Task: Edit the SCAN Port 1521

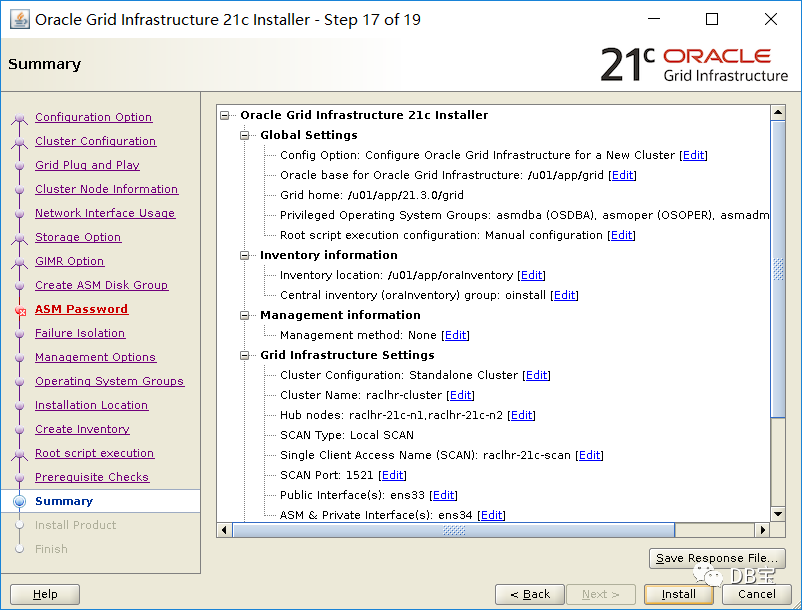Action: point(393,476)
